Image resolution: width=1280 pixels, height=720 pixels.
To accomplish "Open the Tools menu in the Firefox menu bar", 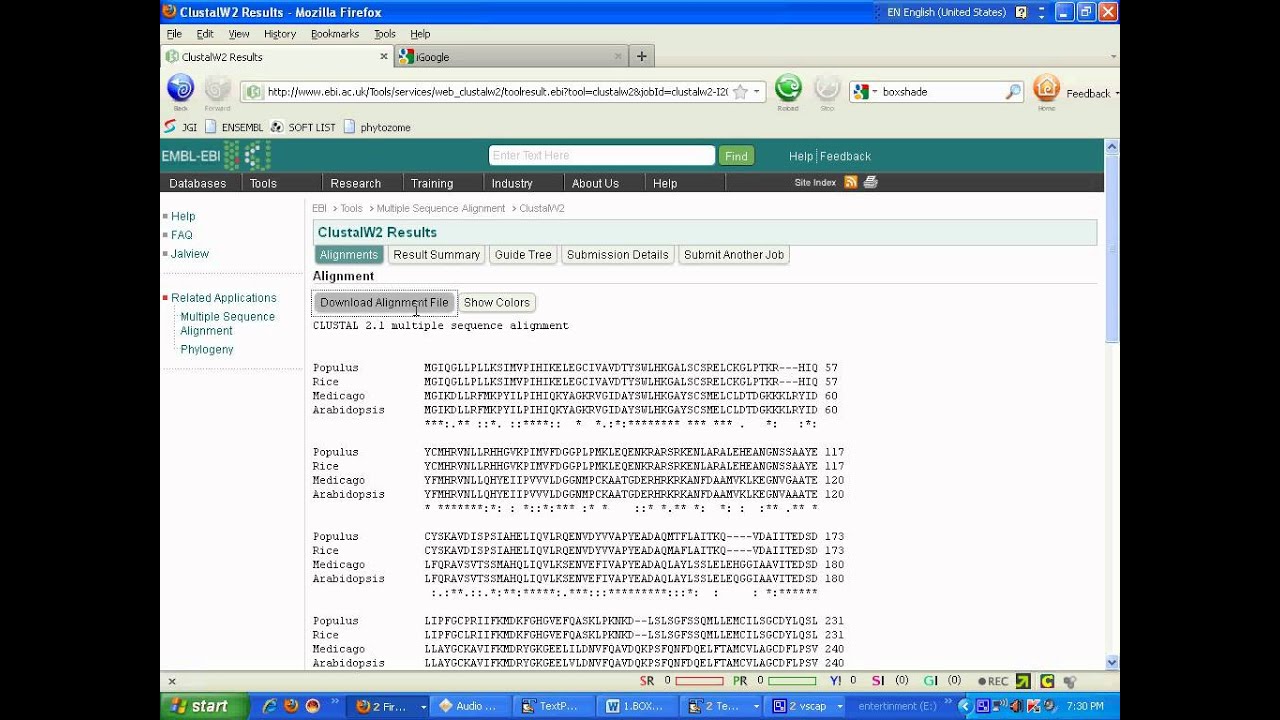I will [x=385, y=34].
